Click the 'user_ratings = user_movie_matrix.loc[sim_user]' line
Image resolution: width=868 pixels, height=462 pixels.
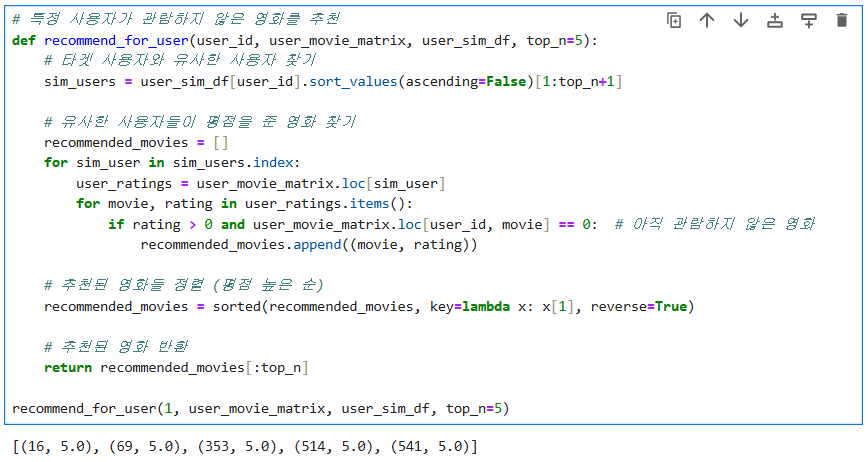[260, 183]
